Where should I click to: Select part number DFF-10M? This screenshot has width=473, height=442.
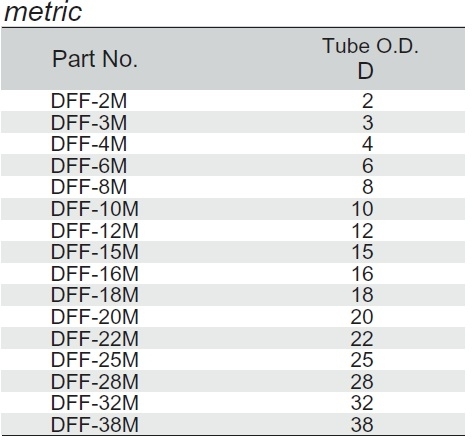click(95, 209)
